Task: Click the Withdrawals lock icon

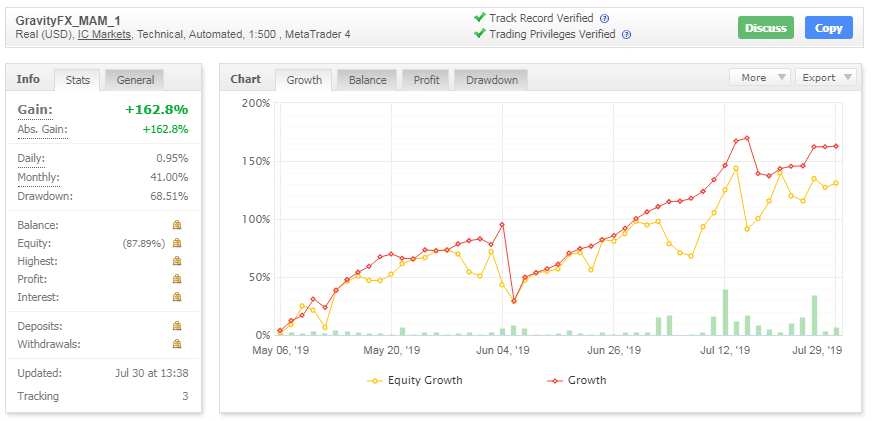Action: tap(176, 344)
